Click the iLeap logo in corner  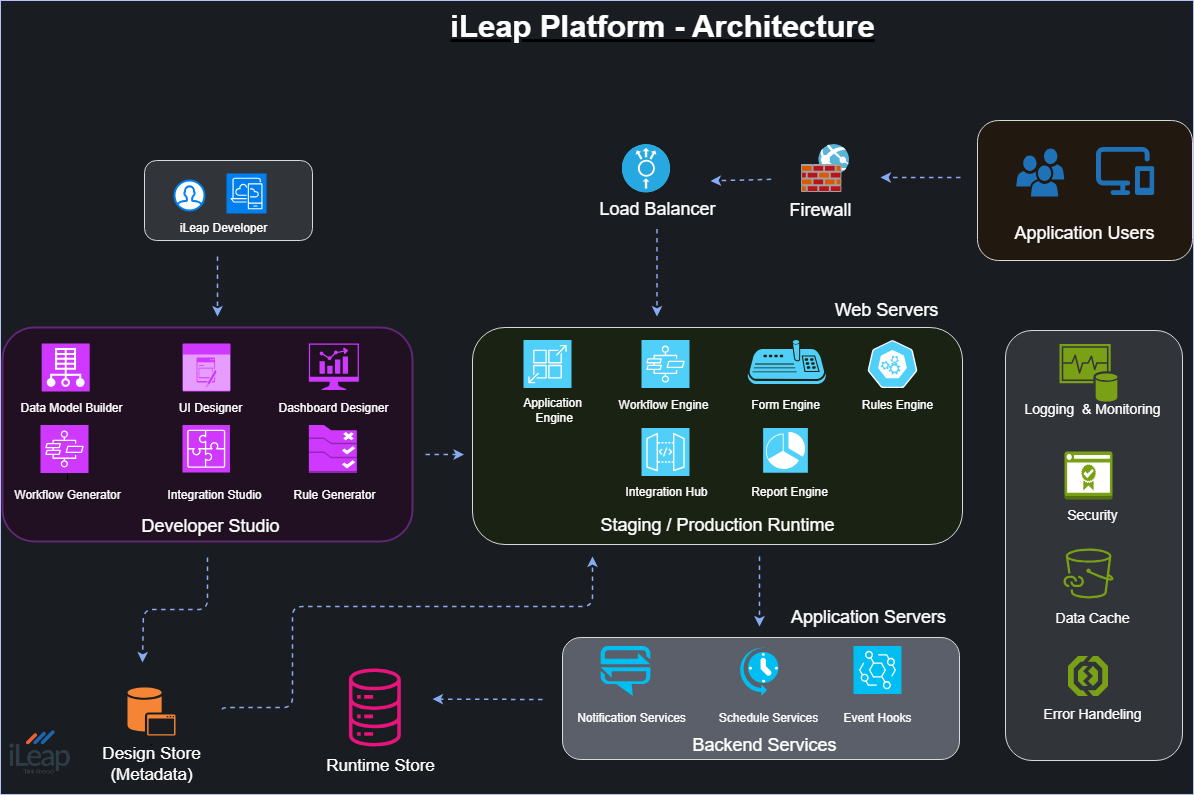(x=40, y=752)
